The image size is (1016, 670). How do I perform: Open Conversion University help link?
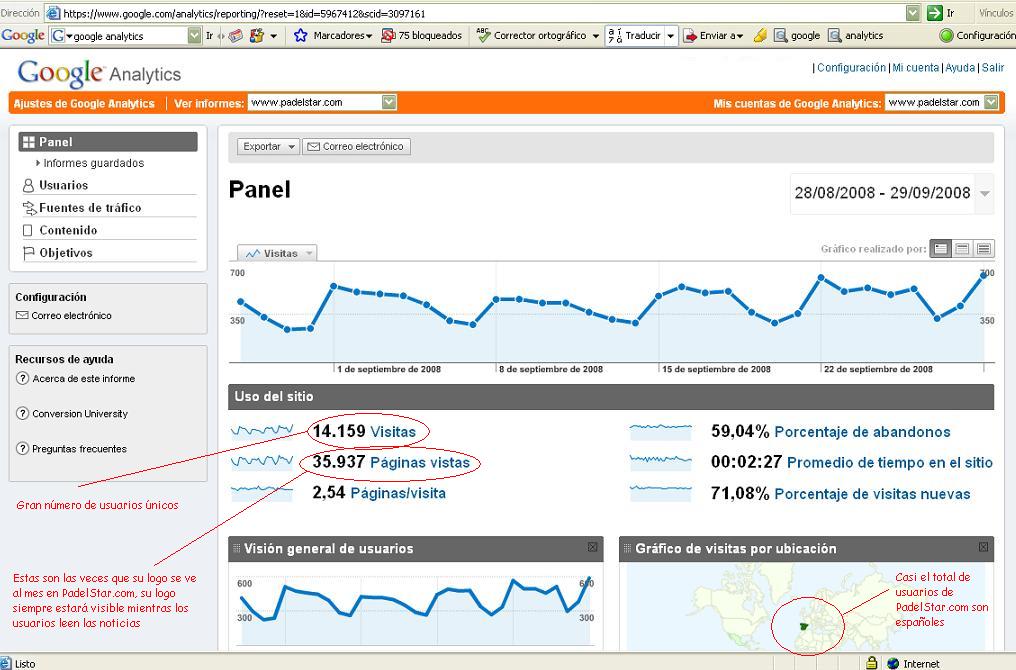pyautogui.click(x=80, y=413)
